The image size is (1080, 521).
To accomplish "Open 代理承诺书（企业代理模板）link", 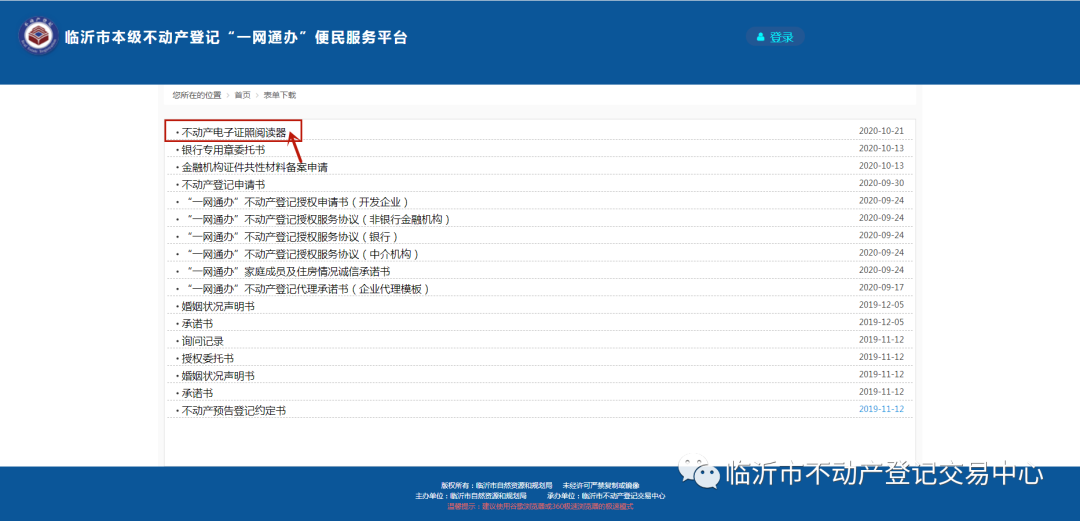I will [308, 289].
